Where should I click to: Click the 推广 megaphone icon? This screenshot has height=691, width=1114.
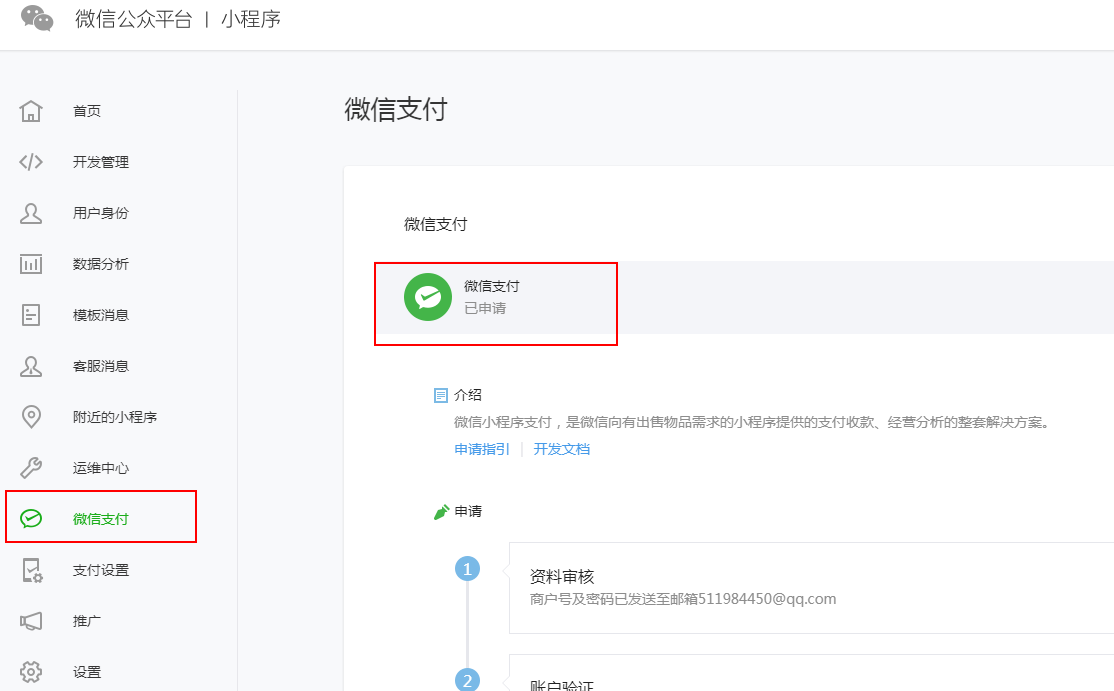[x=31, y=621]
